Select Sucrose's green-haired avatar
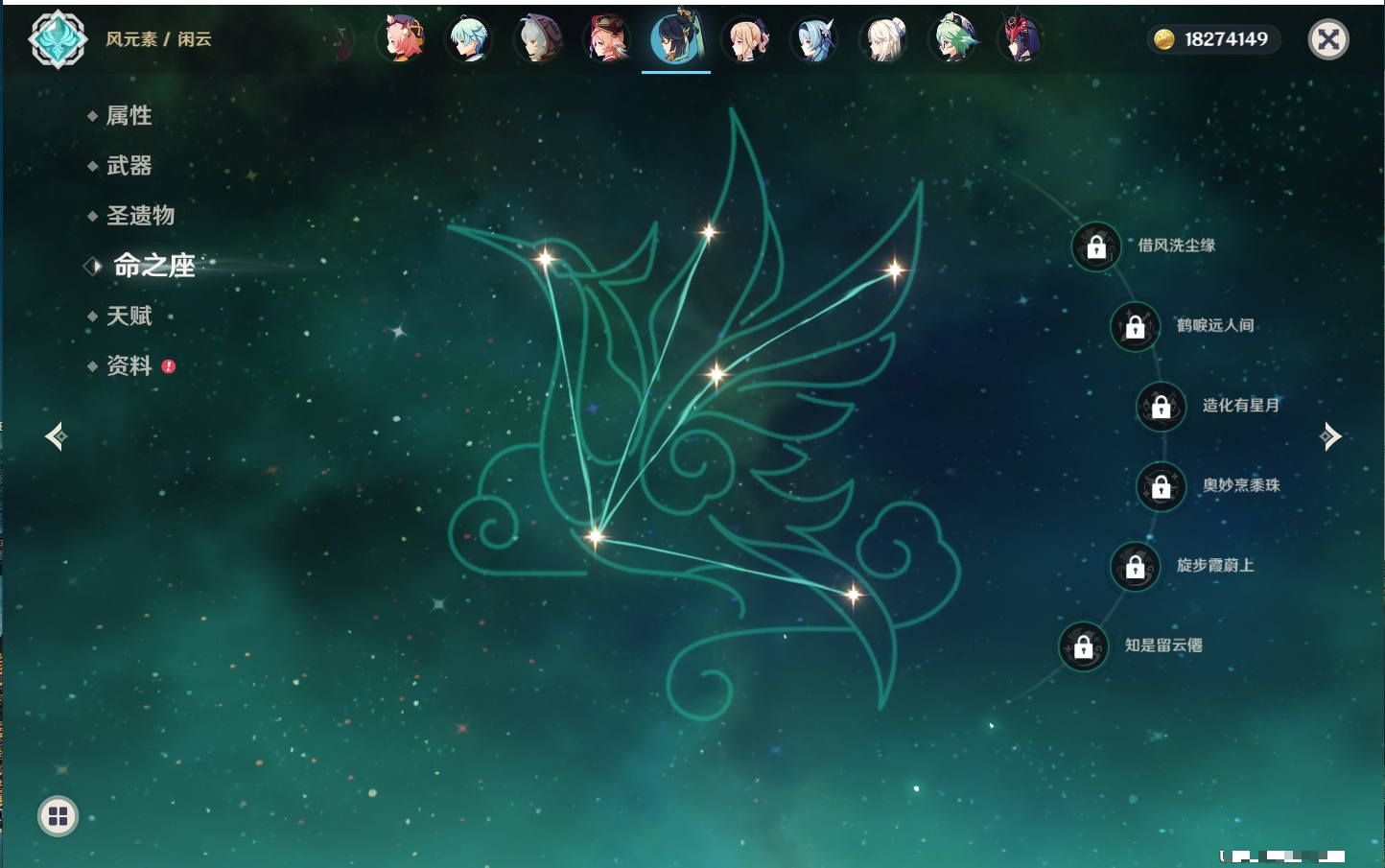Image resolution: width=1385 pixels, height=868 pixels. pyautogui.click(x=953, y=39)
